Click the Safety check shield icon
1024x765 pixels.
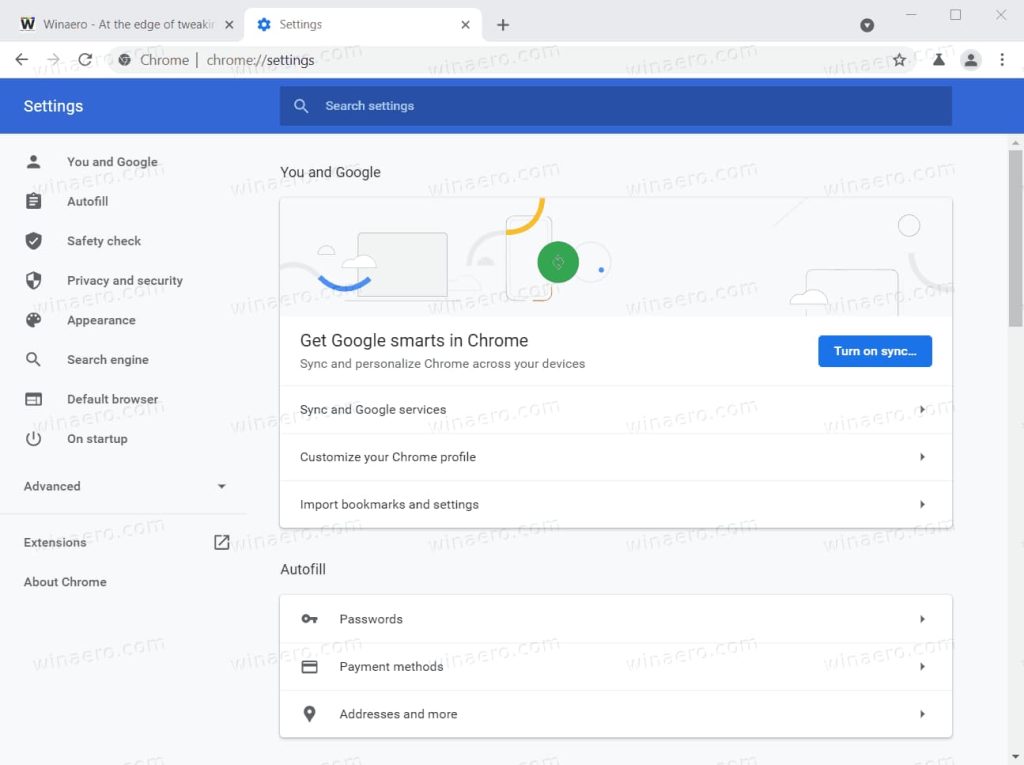tap(33, 241)
